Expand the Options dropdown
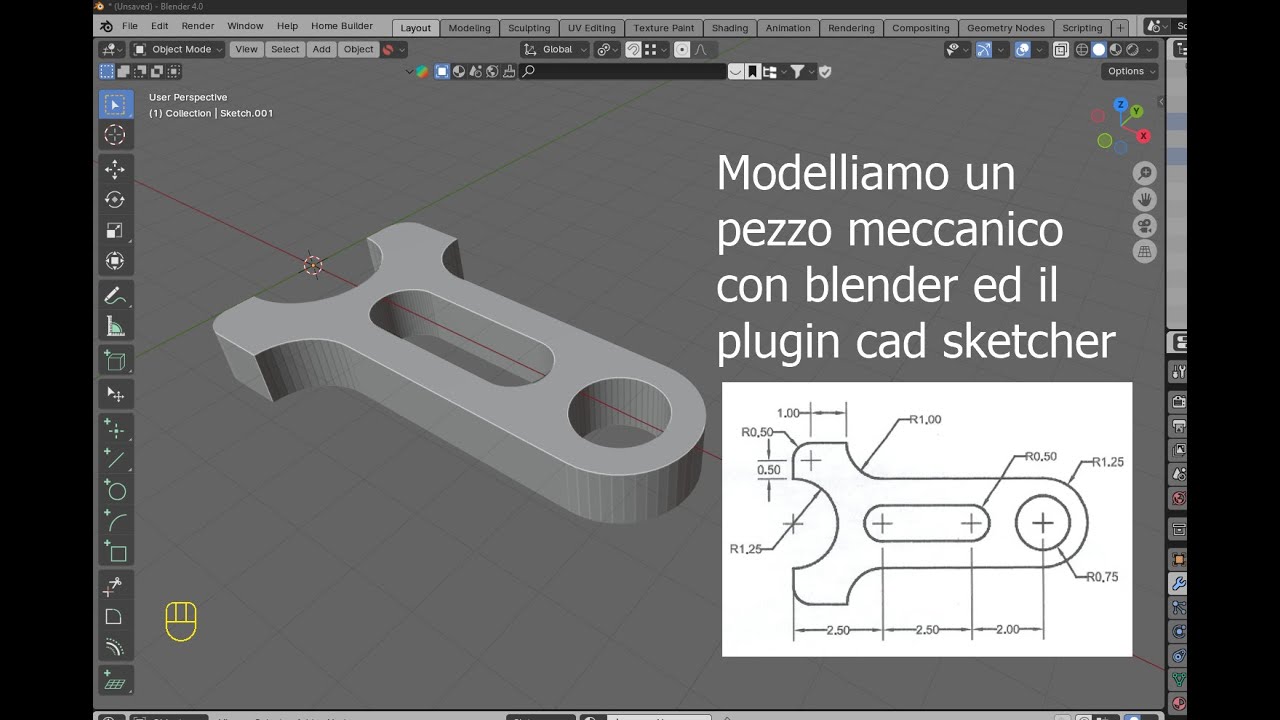 1131,71
